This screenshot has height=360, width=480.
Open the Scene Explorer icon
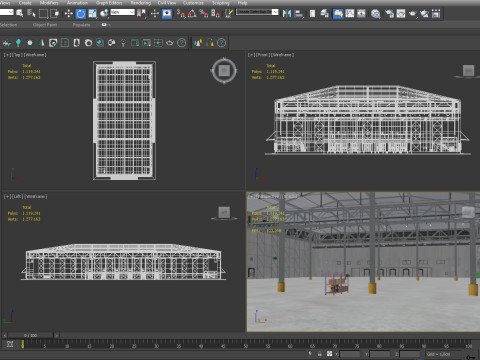point(312,13)
